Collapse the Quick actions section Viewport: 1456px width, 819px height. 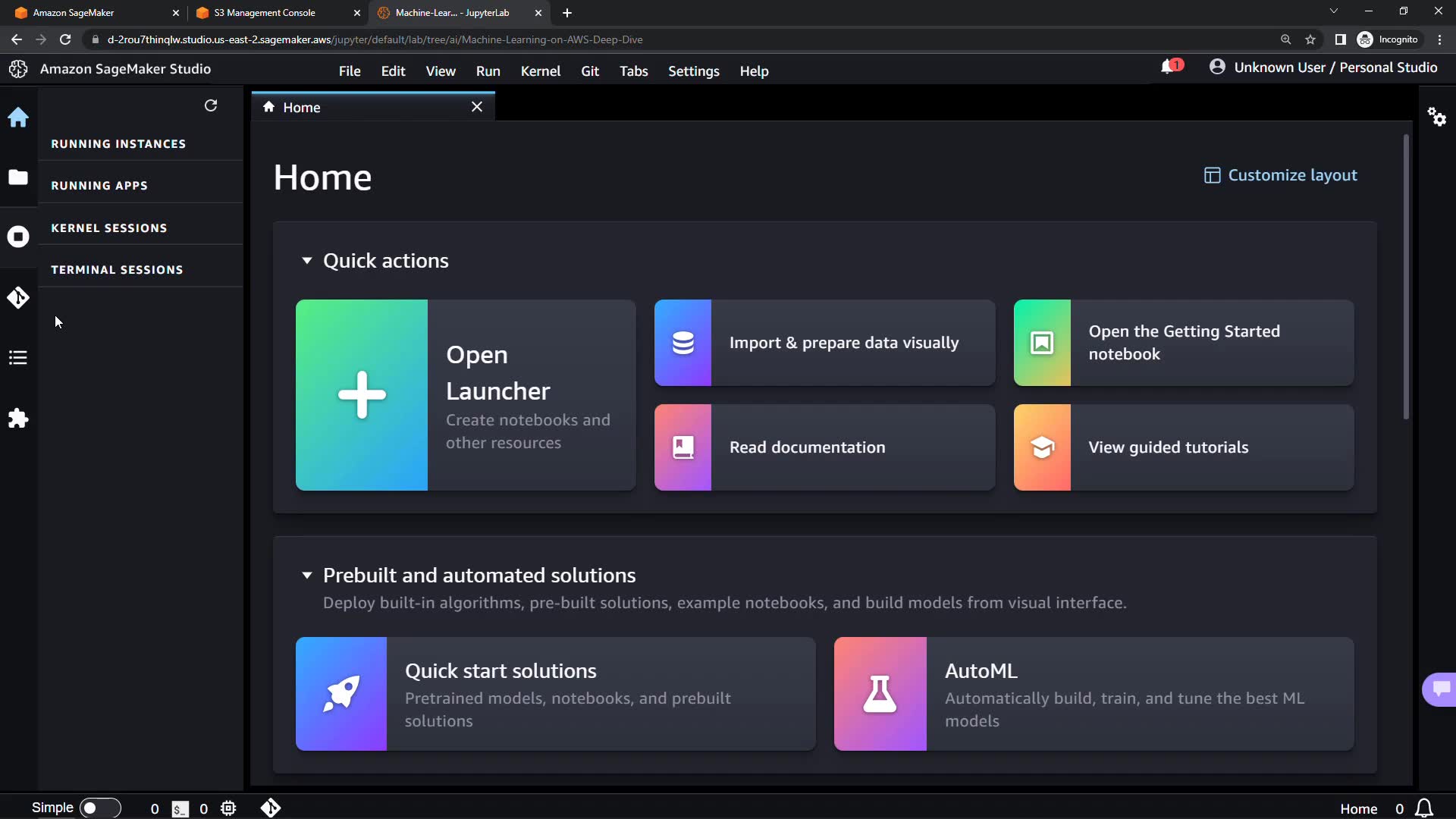307,261
